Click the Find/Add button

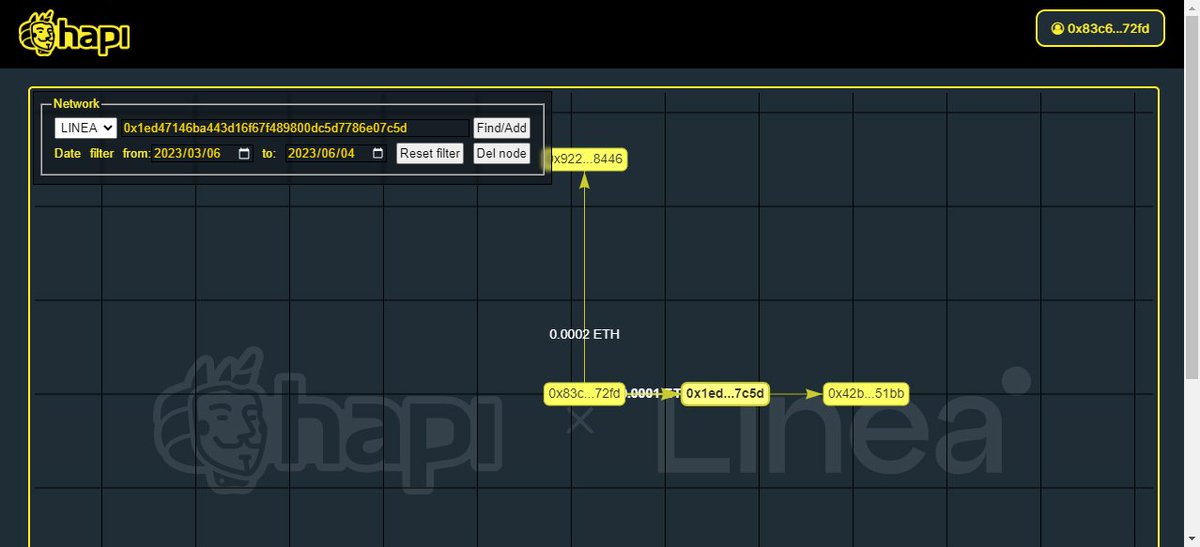click(x=501, y=128)
